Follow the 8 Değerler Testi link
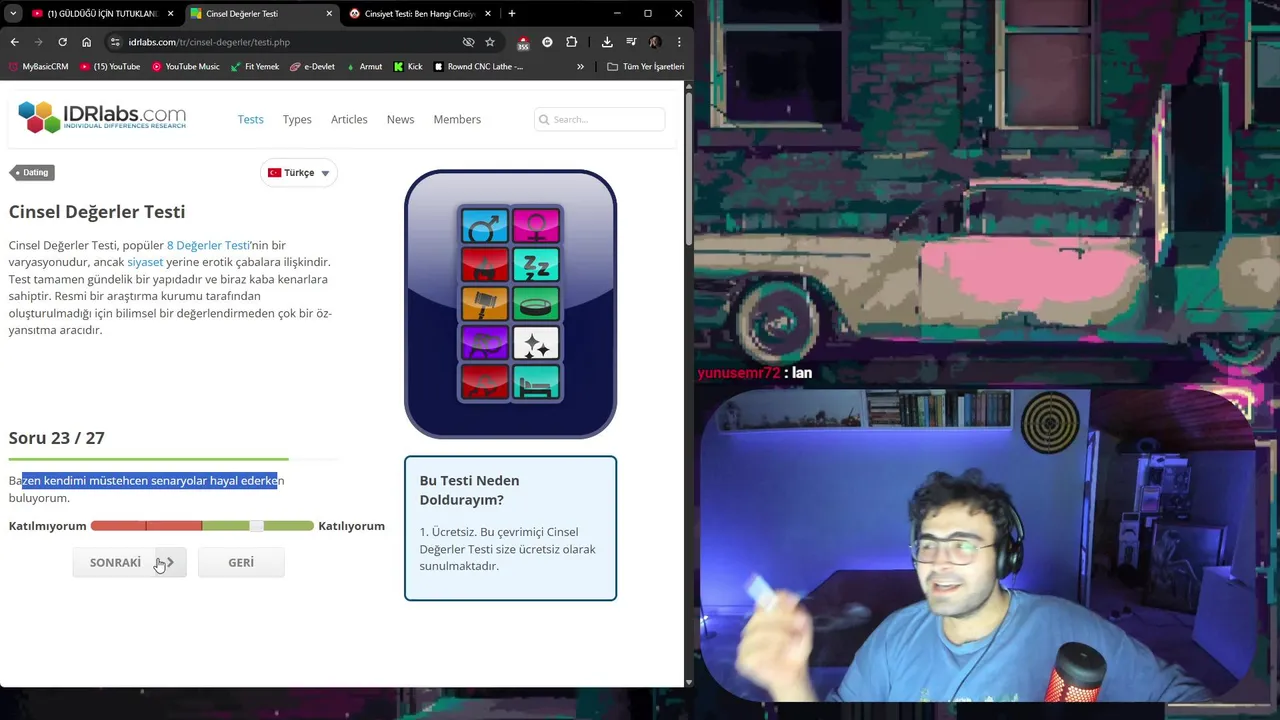 click(x=208, y=245)
